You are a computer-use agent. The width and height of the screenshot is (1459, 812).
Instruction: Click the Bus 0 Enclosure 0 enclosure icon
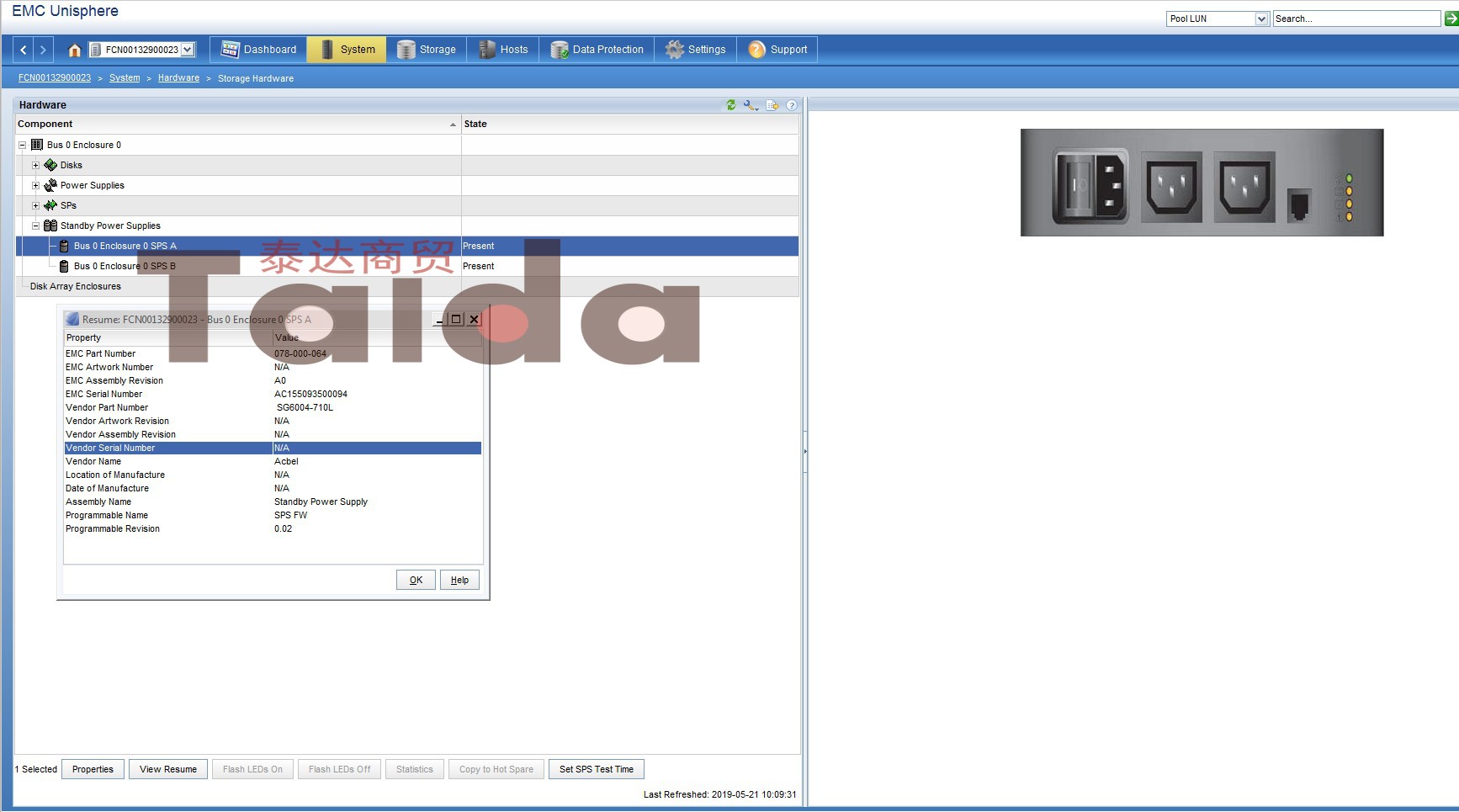37,145
